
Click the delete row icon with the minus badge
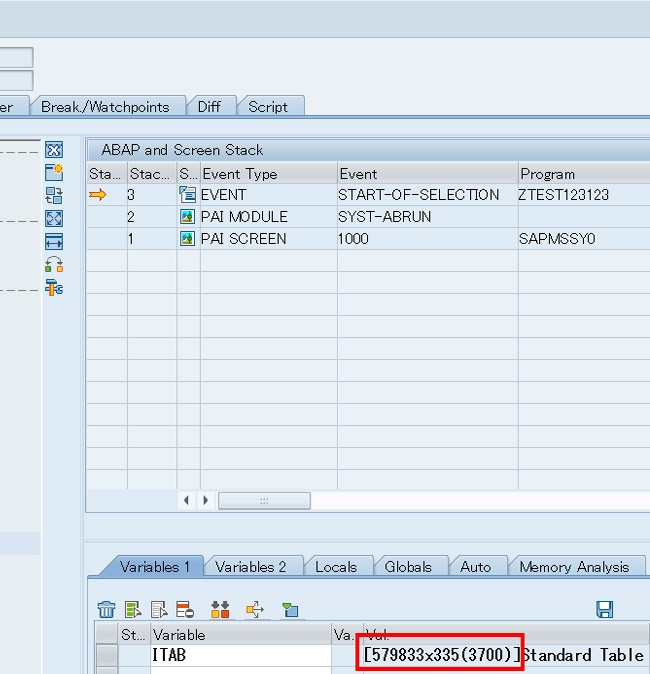(x=185, y=610)
